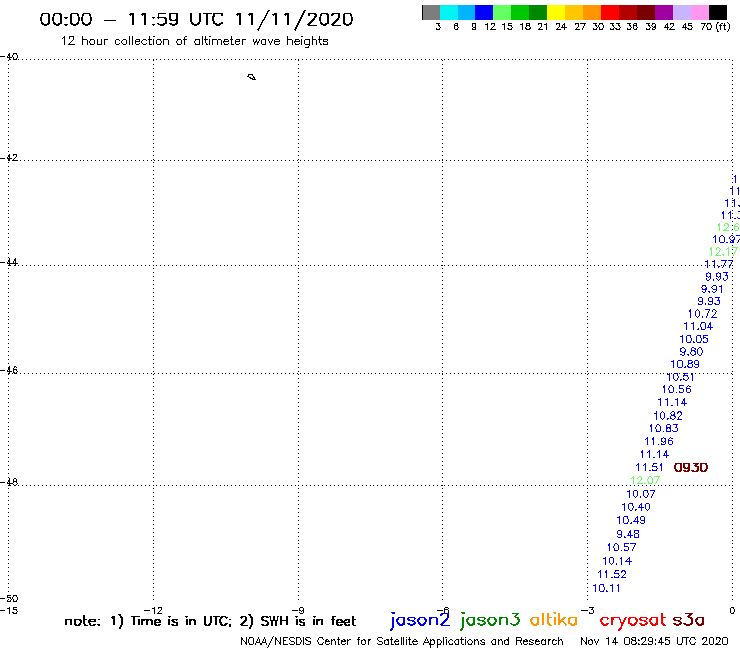Click the 10.07 wave height value
Image resolution: width=740 pixels, height=650 pixels.
click(x=640, y=494)
